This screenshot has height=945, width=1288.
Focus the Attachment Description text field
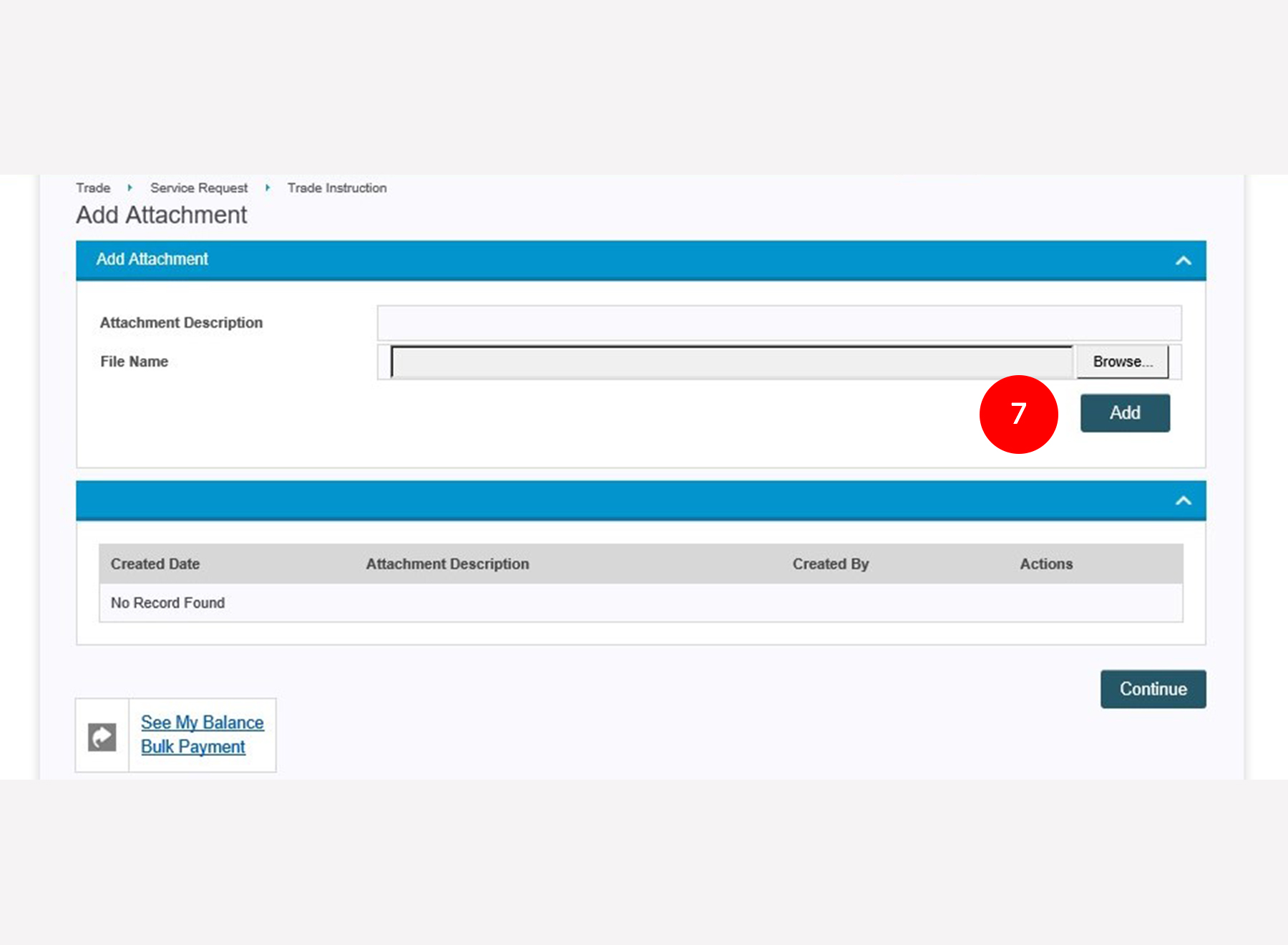point(779,323)
